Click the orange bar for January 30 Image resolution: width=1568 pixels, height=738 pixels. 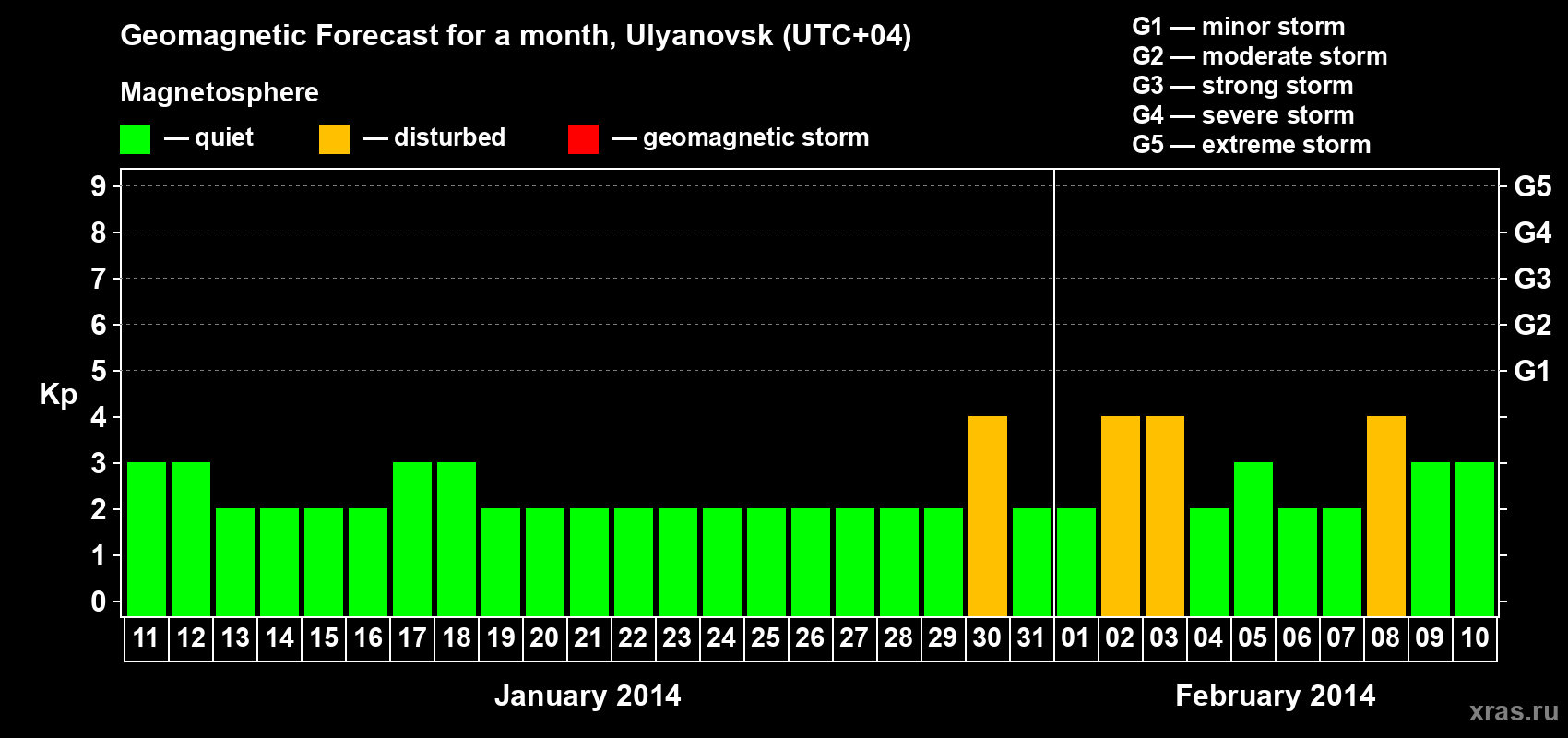point(988,516)
